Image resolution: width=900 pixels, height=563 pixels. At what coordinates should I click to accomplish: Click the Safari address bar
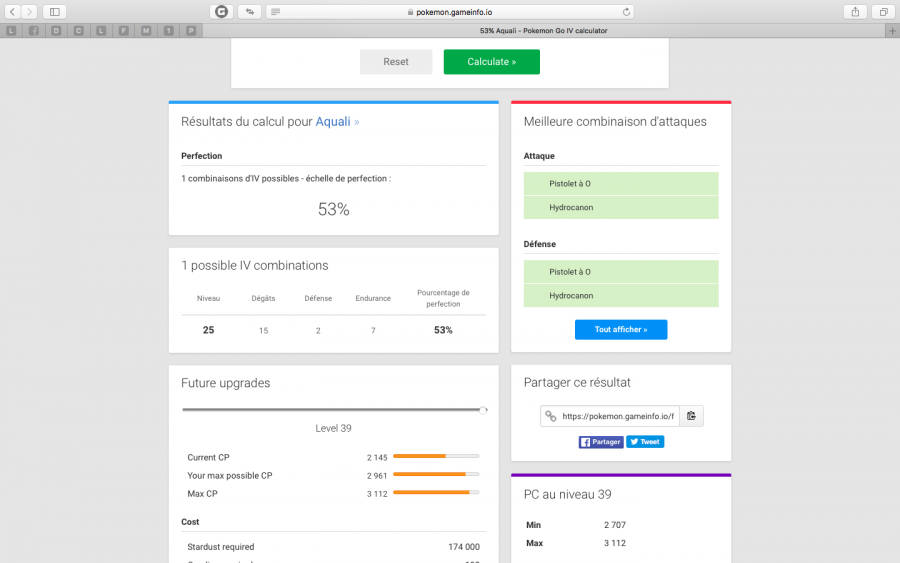coord(450,12)
